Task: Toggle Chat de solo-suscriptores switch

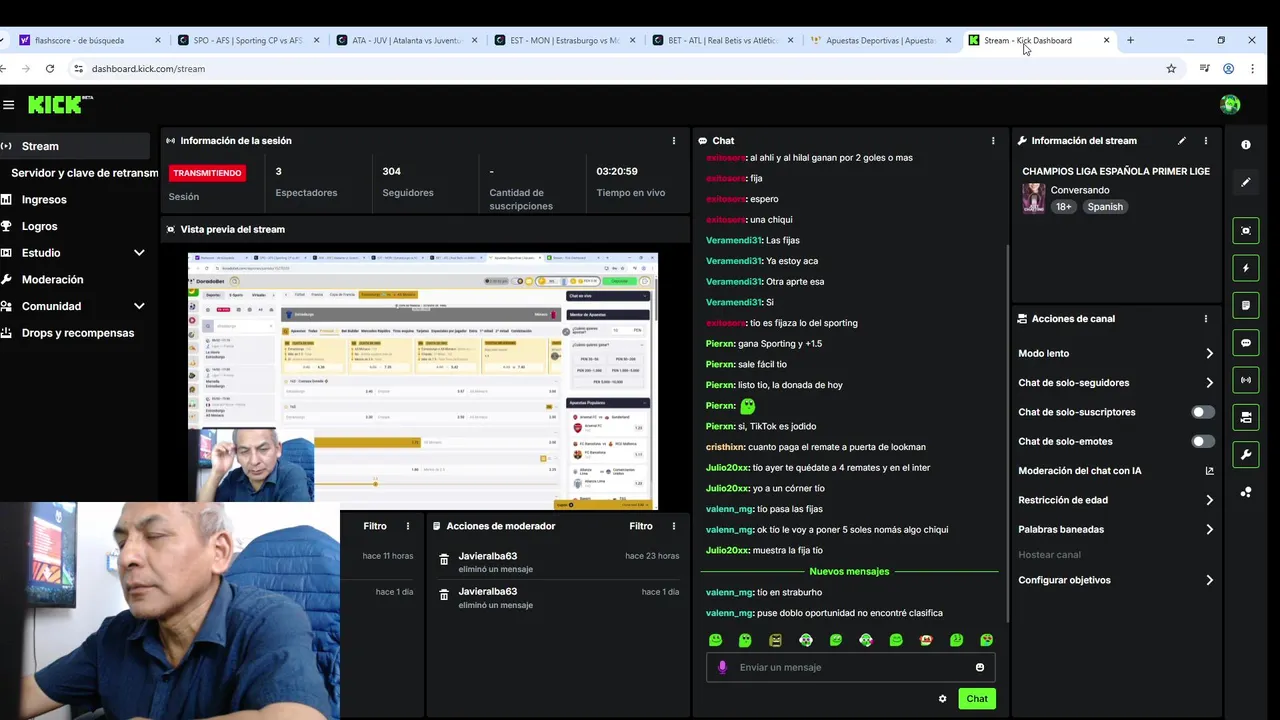Action: 1203,412
